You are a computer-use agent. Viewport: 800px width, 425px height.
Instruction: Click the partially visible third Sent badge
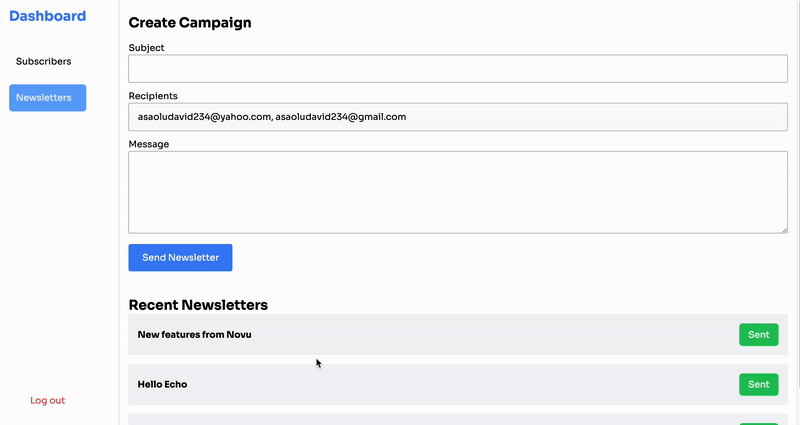[758, 422]
